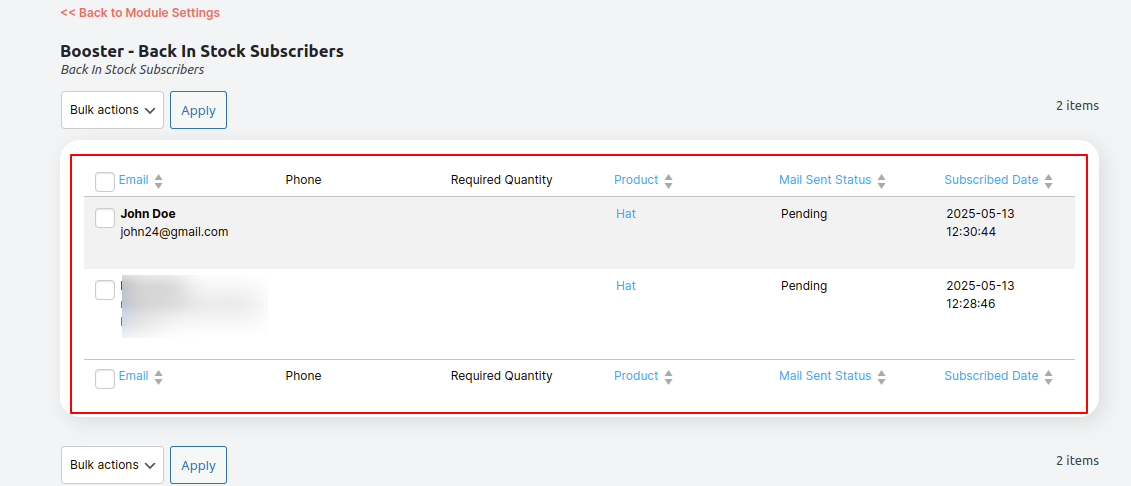Click Mail Sent Status sort arrows in footer

pyautogui.click(x=881, y=377)
